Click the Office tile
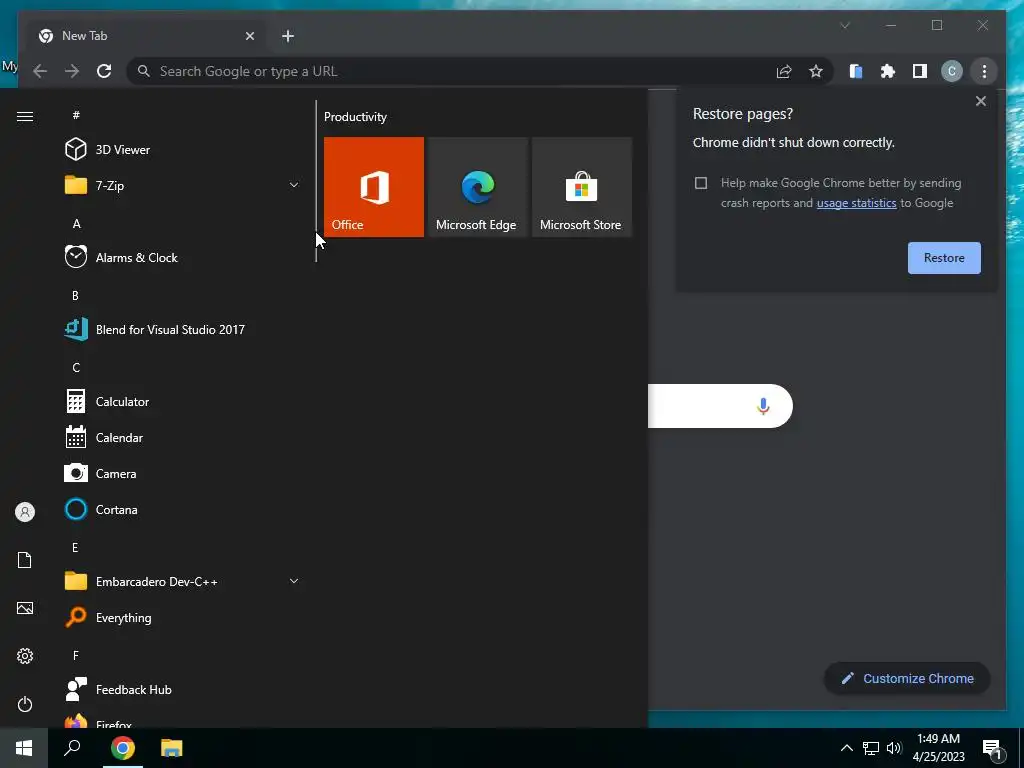The image size is (1024, 768). click(374, 187)
